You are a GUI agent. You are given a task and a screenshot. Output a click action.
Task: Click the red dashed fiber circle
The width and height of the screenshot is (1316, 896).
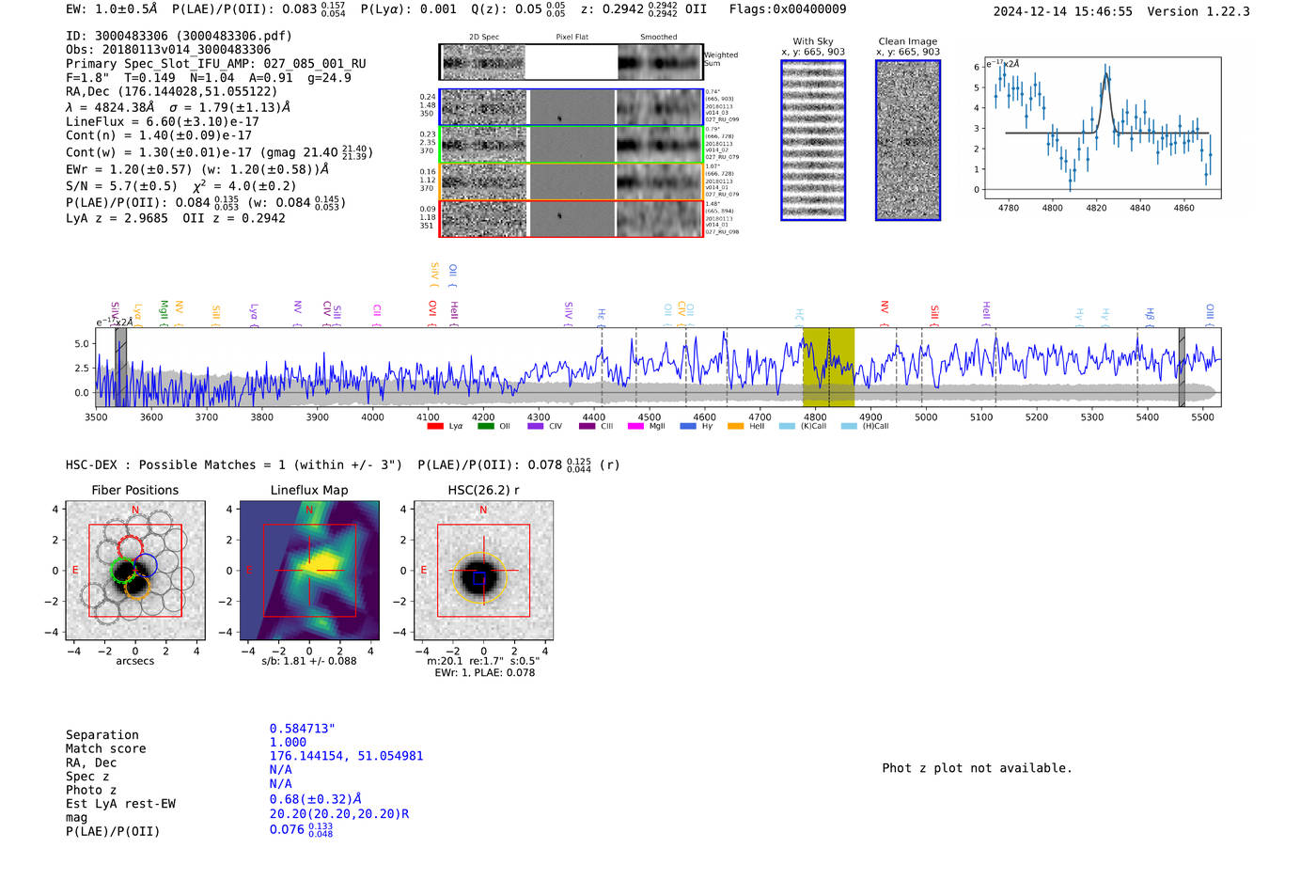[130, 548]
